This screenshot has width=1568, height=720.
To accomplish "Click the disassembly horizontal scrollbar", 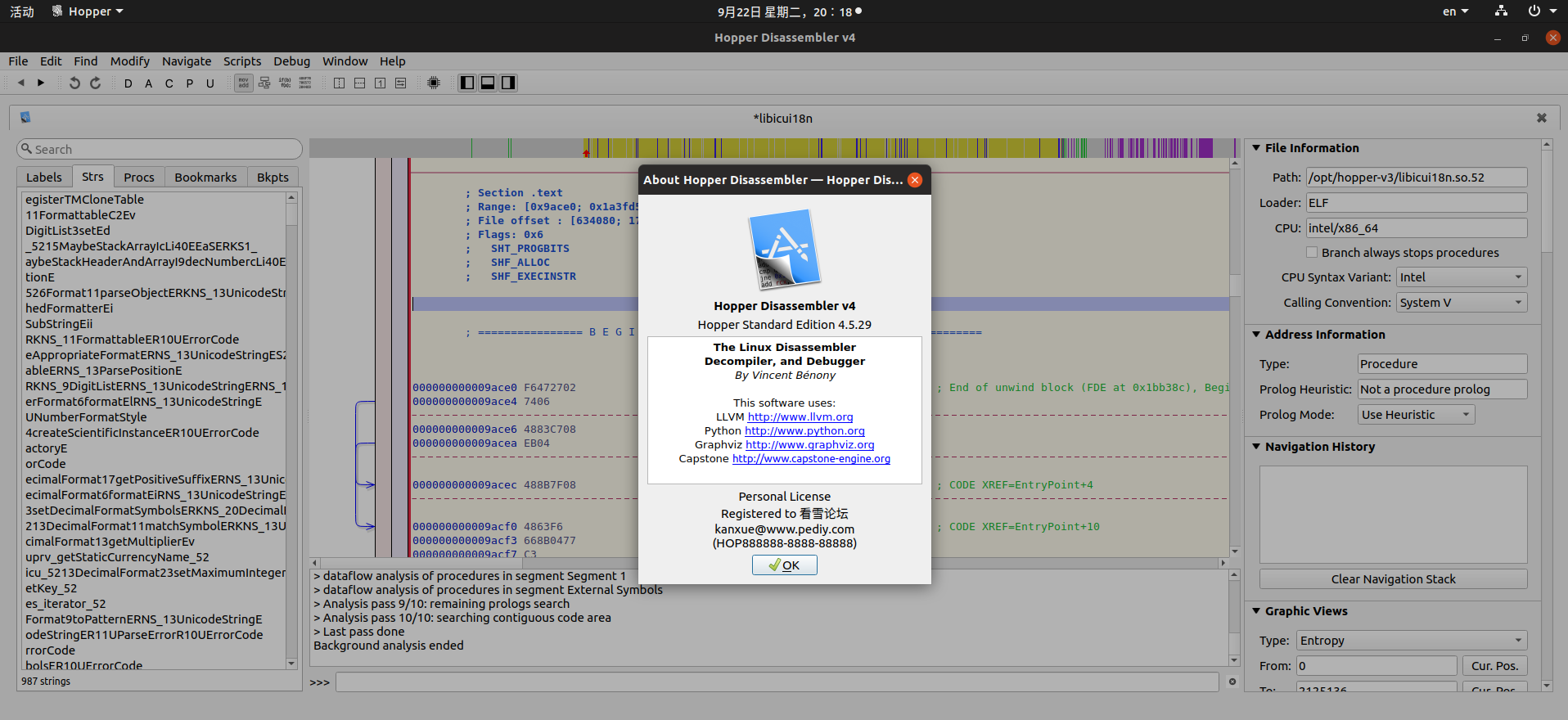I will tap(768, 563).
